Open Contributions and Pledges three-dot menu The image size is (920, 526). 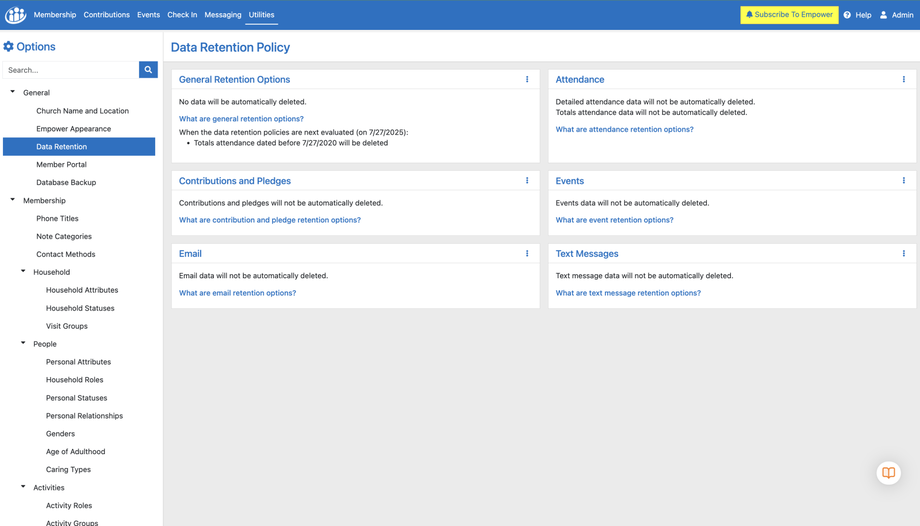tap(527, 181)
